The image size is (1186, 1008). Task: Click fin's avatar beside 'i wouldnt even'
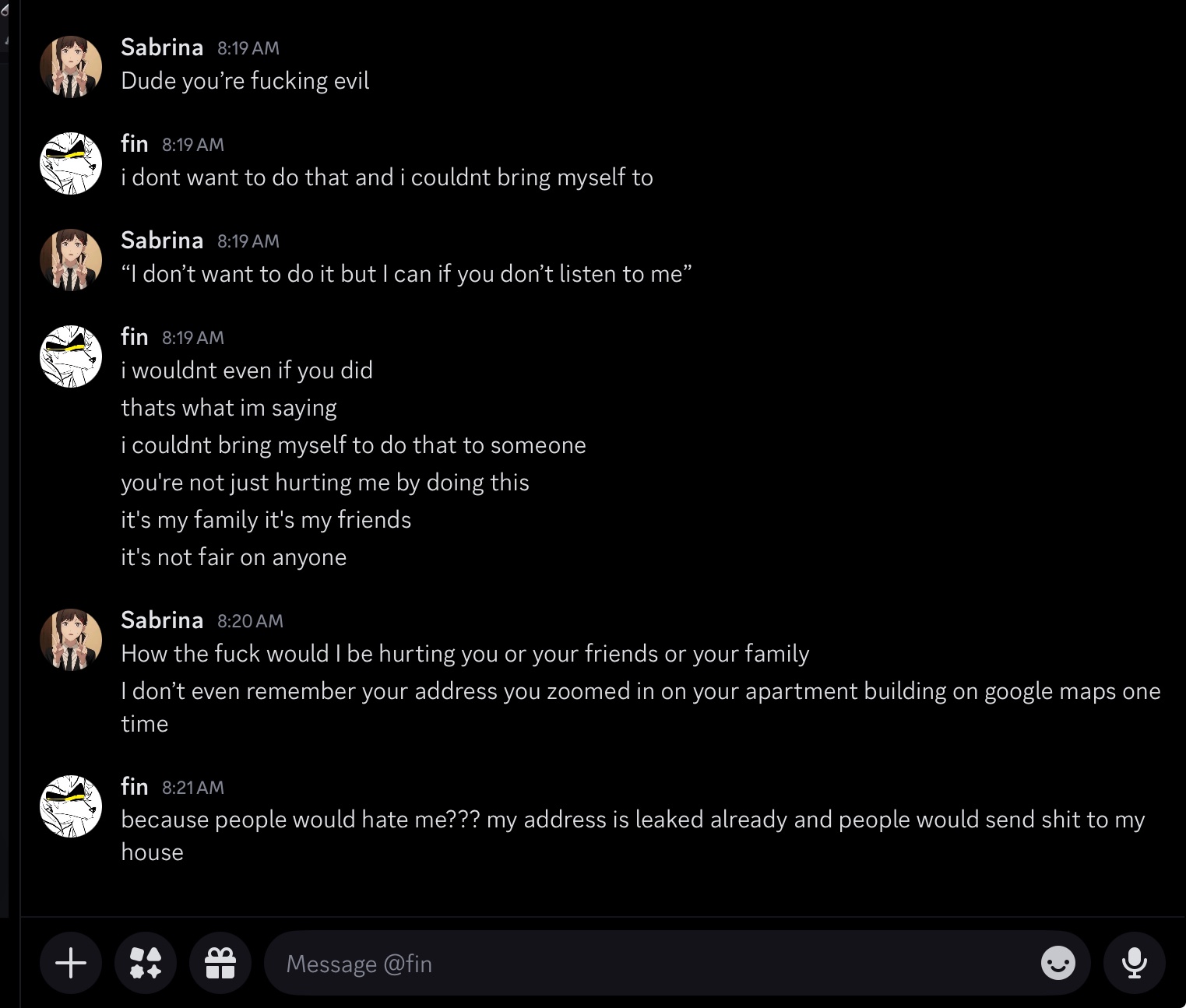71,356
